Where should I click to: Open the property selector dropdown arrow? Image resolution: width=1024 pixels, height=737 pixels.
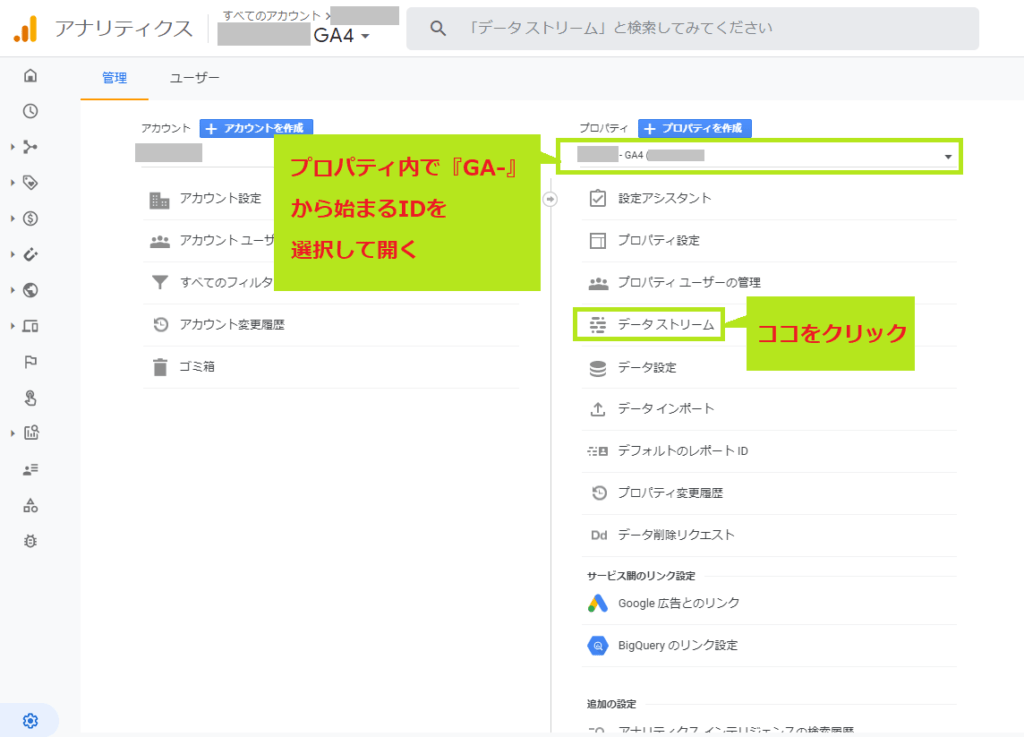[948, 157]
